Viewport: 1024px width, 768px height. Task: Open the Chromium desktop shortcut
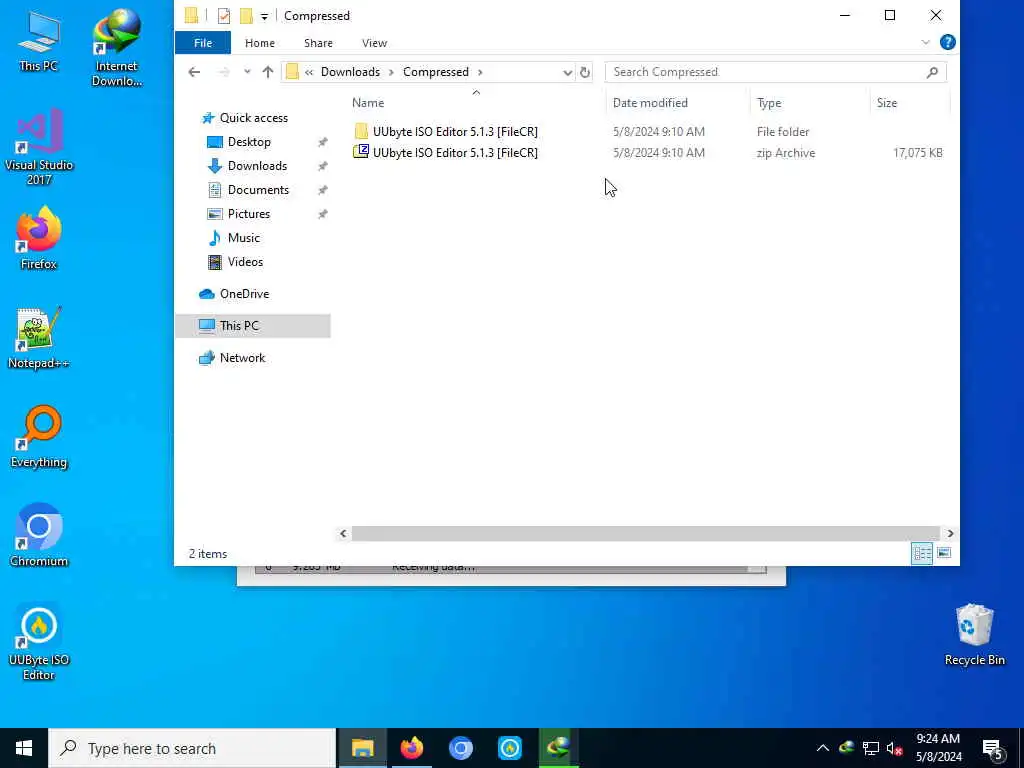click(x=39, y=536)
